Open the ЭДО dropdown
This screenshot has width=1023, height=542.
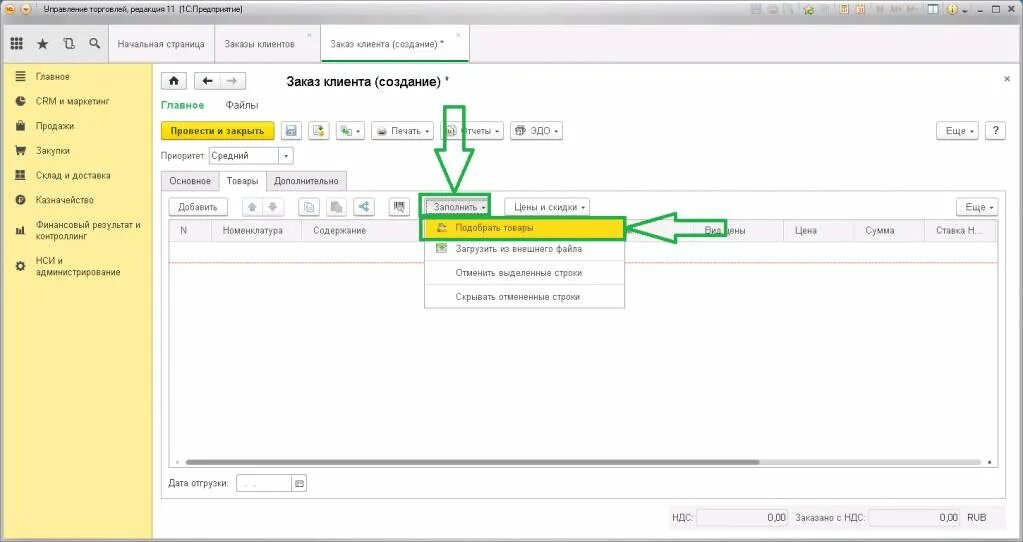click(x=536, y=130)
